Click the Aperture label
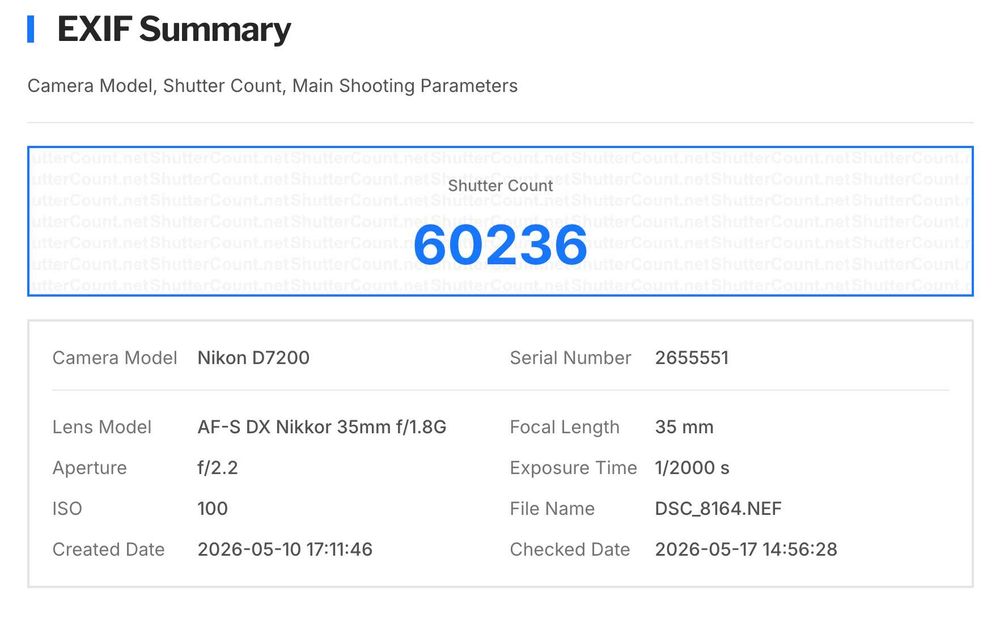The width and height of the screenshot is (1000, 625). pos(89,467)
